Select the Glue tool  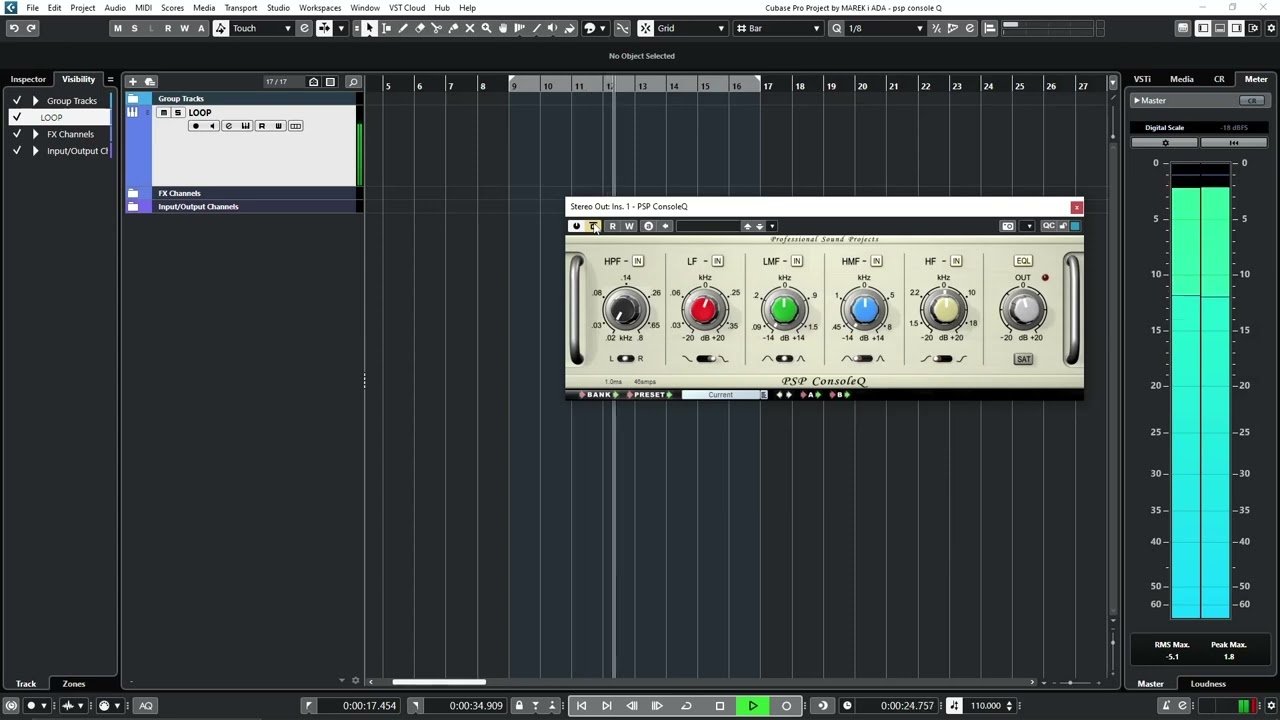pos(453,28)
